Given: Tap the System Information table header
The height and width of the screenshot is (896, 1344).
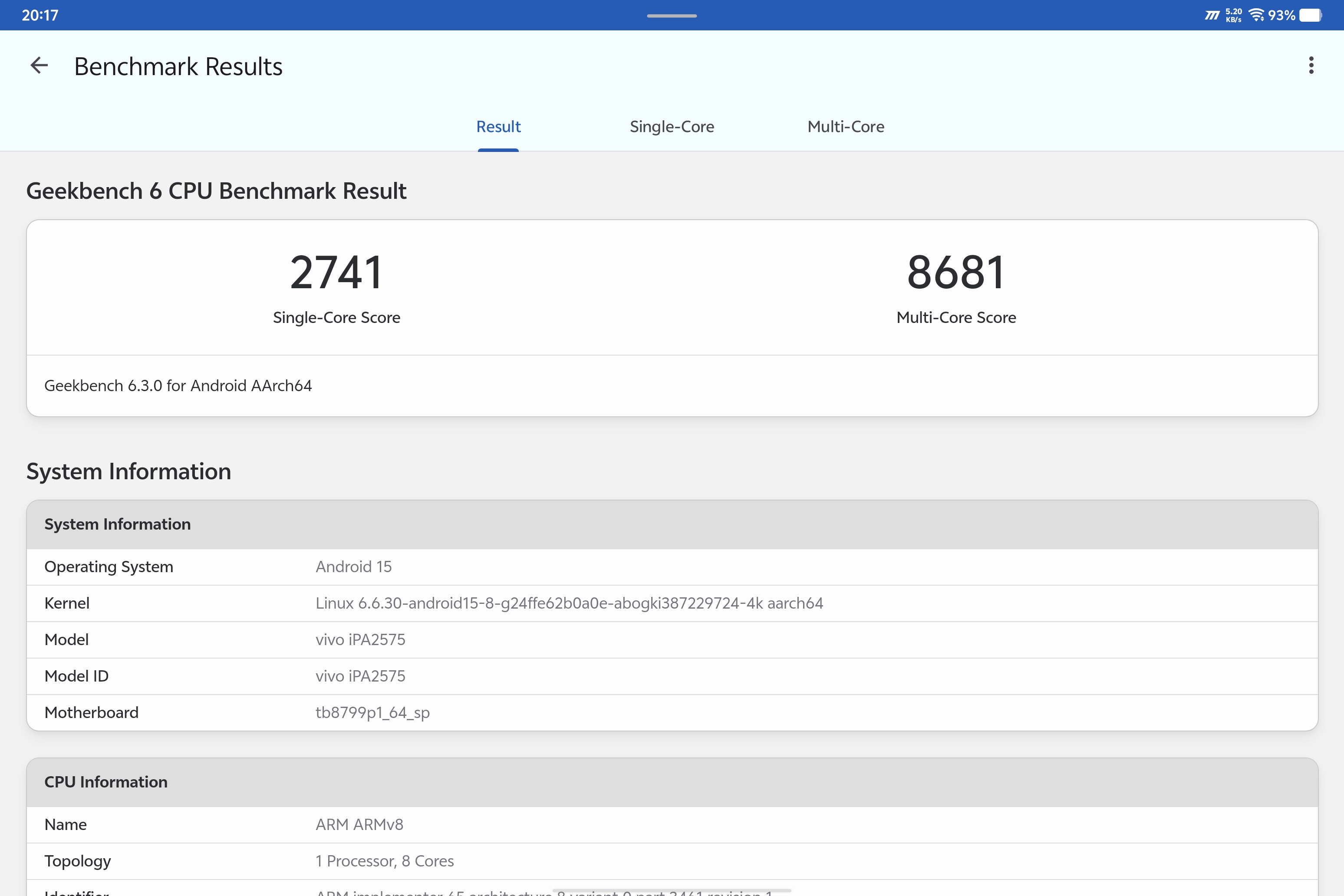Looking at the screenshot, I should 672,524.
